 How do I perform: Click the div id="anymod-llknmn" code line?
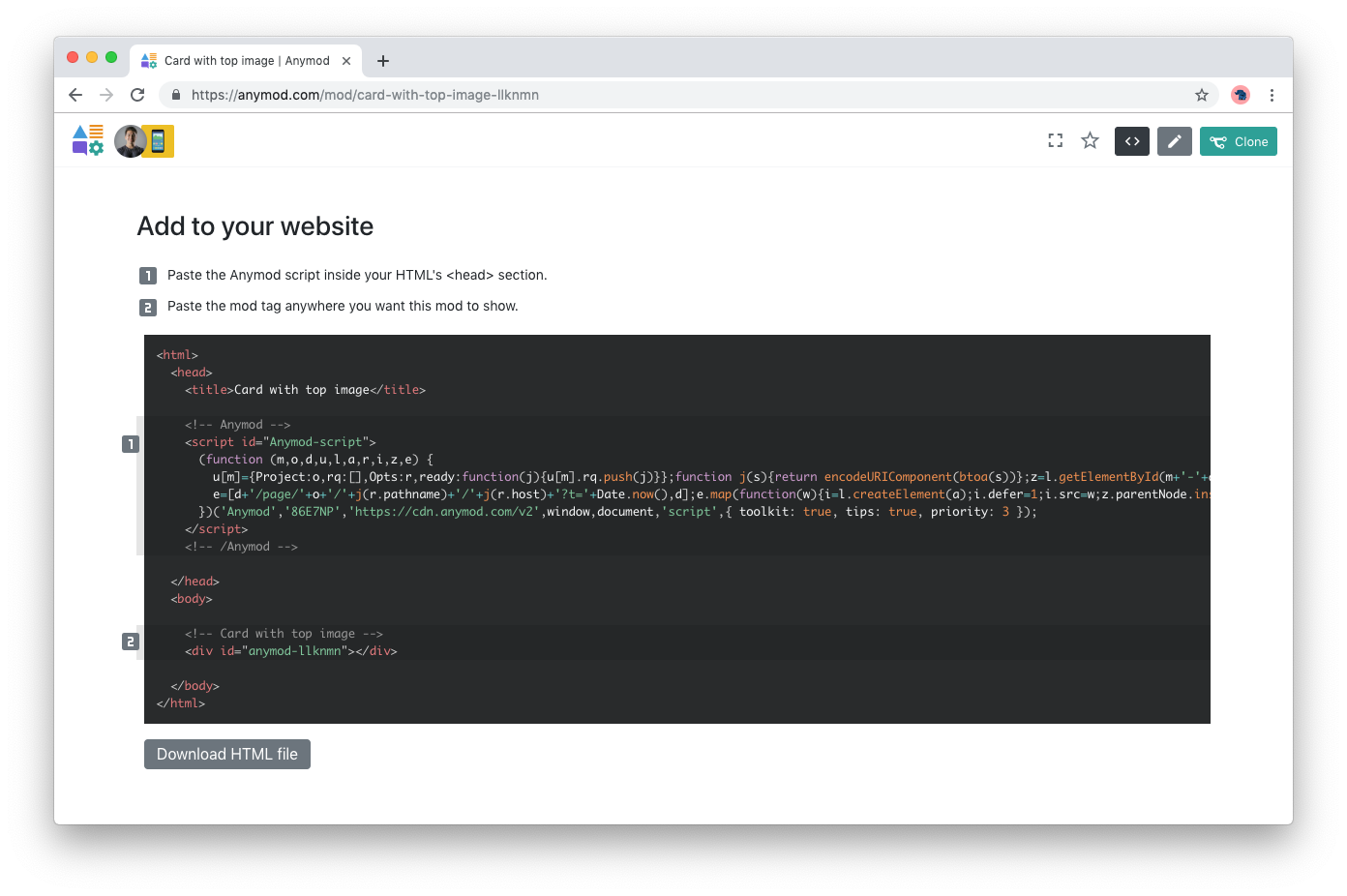point(291,651)
